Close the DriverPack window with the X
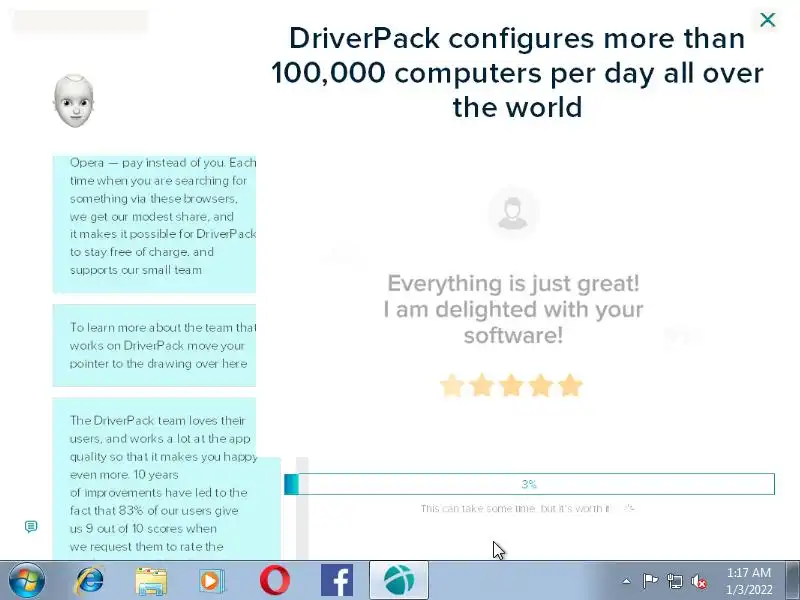The height and width of the screenshot is (600, 800). point(767,20)
